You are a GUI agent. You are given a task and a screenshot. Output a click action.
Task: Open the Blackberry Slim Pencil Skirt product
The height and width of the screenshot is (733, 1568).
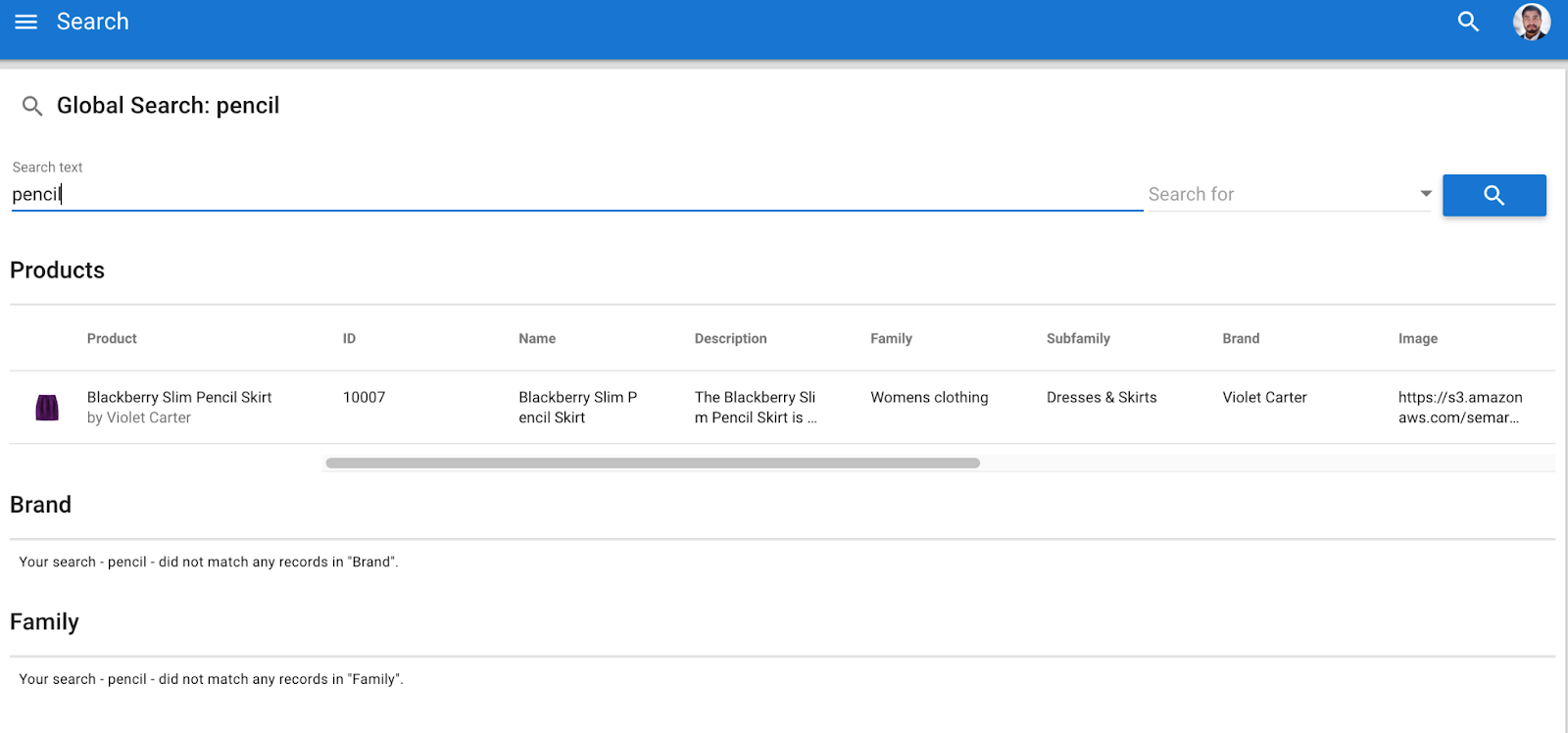(x=179, y=397)
